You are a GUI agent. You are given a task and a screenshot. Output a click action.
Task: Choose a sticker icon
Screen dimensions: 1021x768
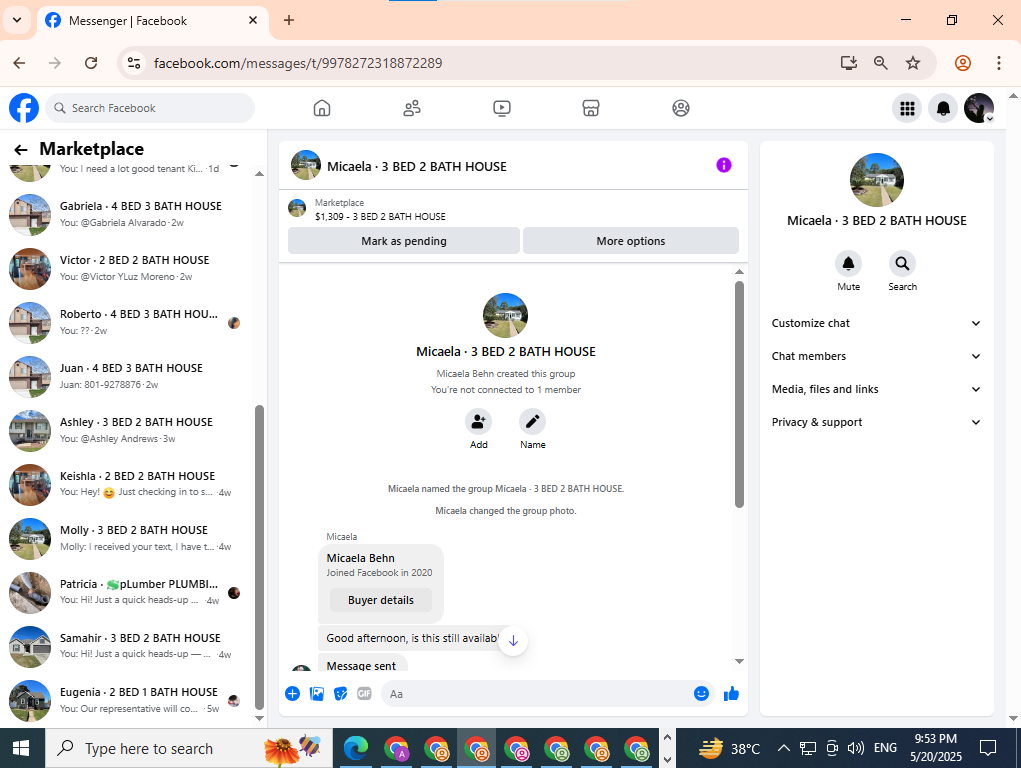[x=341, y=694]
